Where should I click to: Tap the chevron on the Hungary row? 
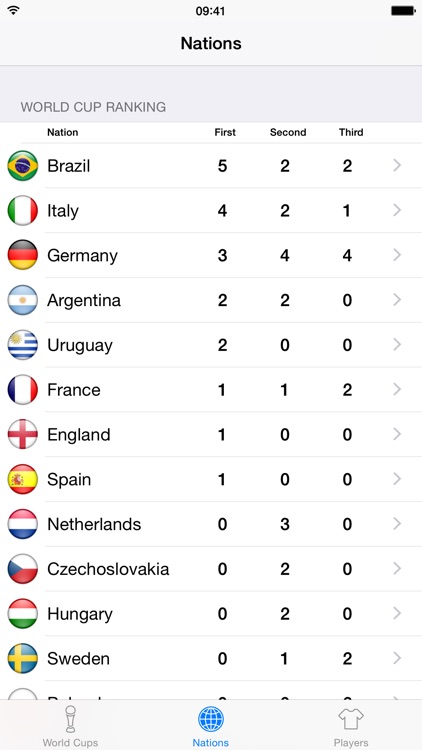pos(397,614)
